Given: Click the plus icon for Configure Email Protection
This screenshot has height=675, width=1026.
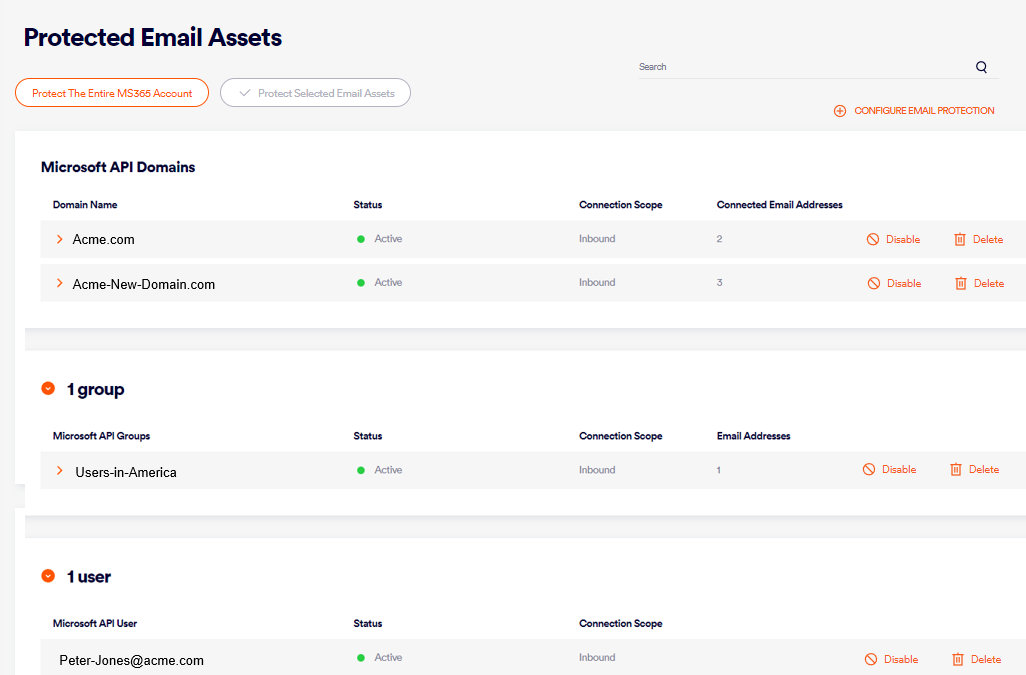Looking at the screenshot, I should (x=840, y=111).
